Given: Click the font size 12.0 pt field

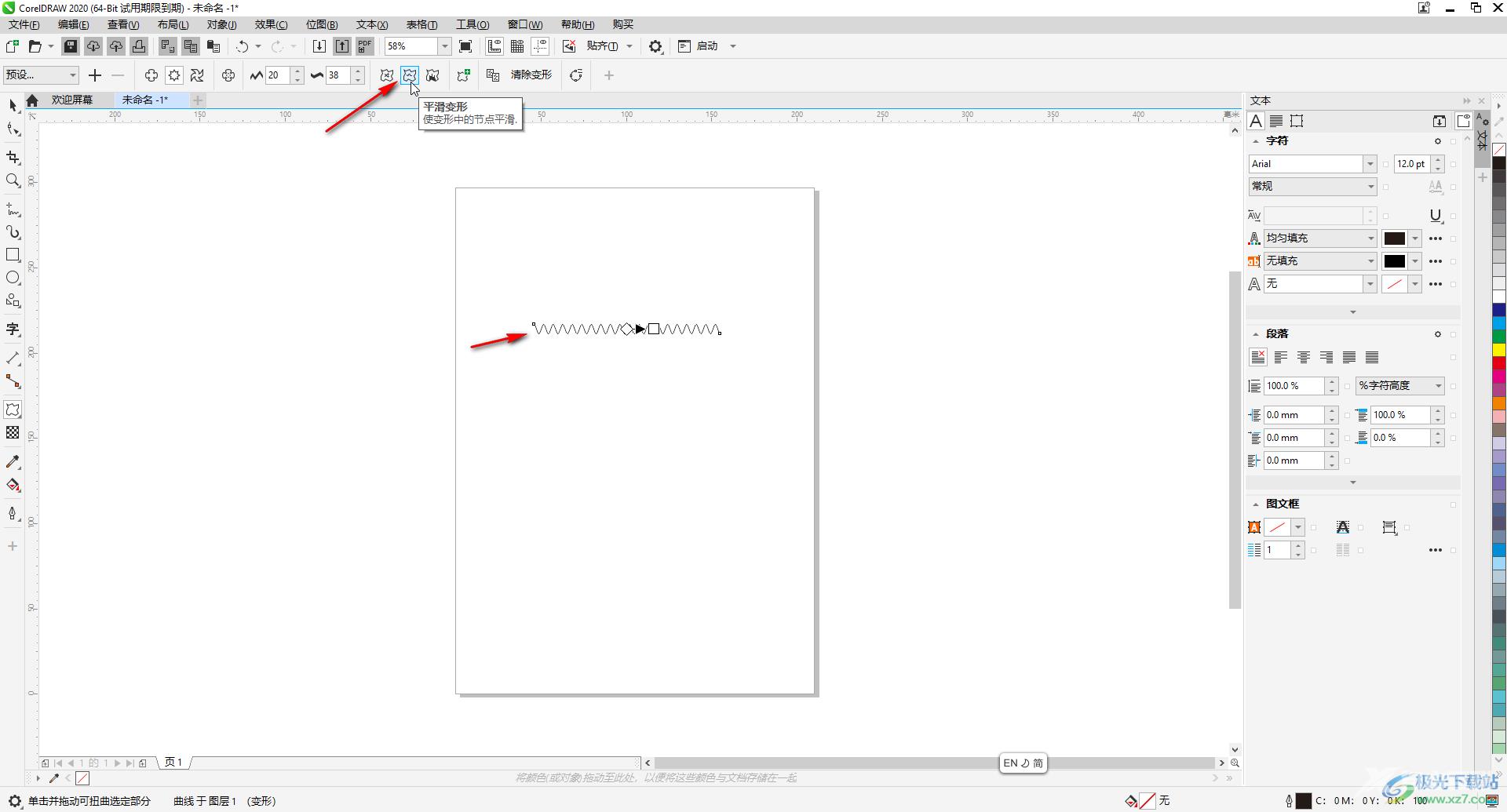Looking at the screenshot, I should click(x=1411, y=164).
